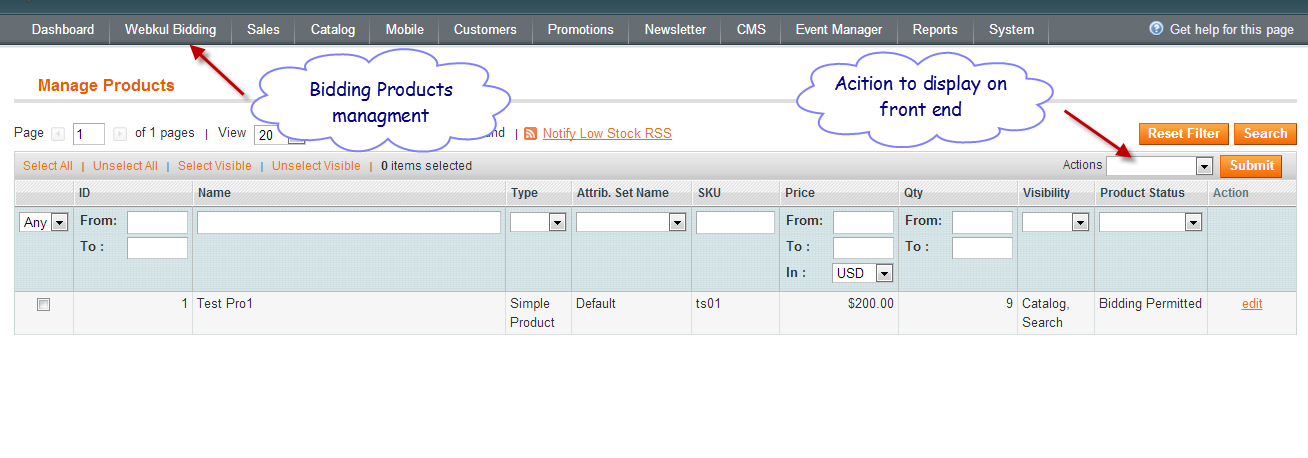Open the Sales menu
Viewport: 1308px width, 458px height.
(263, 29)
